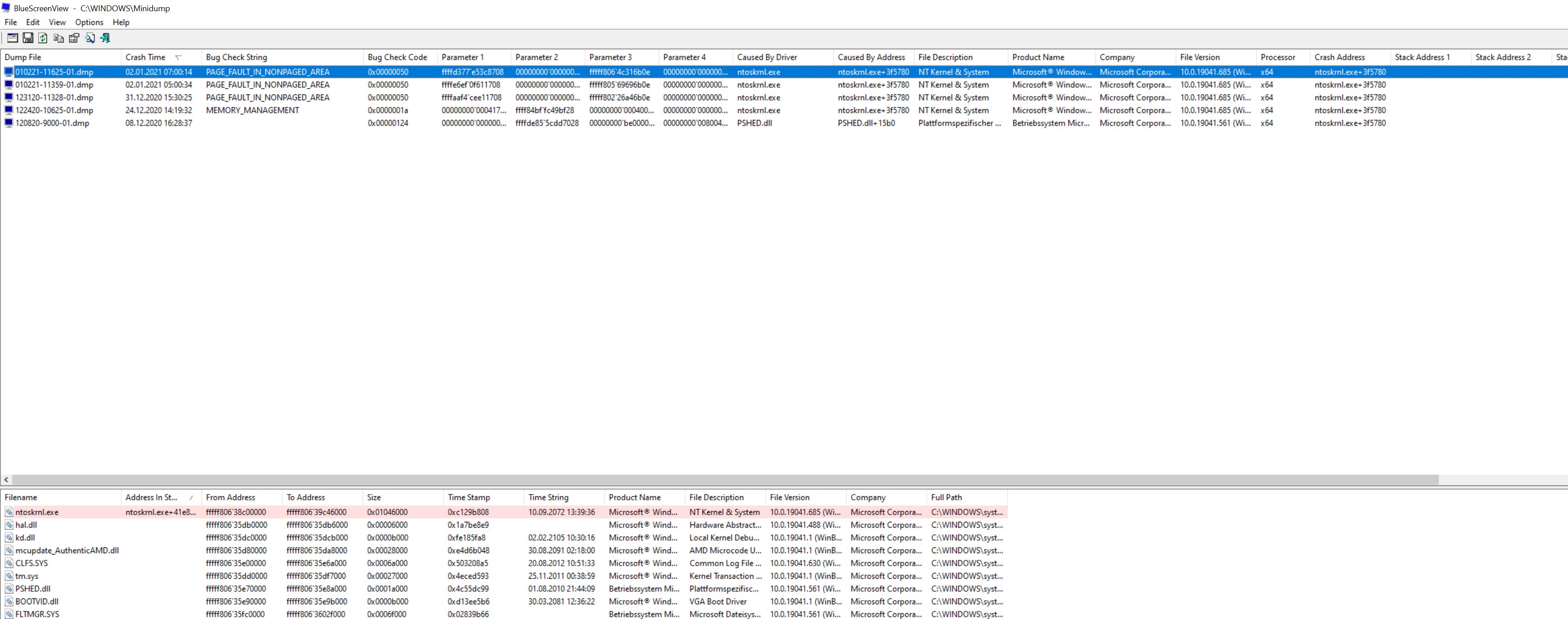Open the File menu
Viewport: 1568px width, 619px height.
point(11,22)
